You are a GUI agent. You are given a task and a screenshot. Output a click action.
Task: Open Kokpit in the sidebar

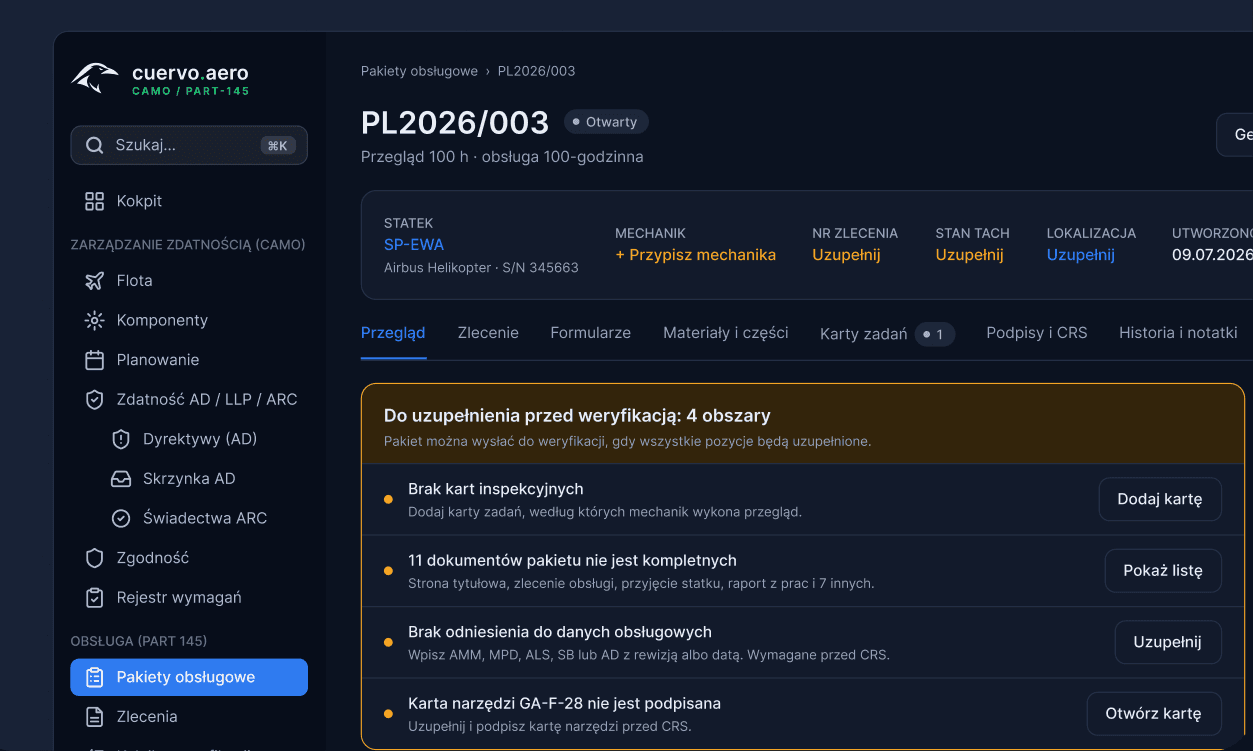point(189,201)
